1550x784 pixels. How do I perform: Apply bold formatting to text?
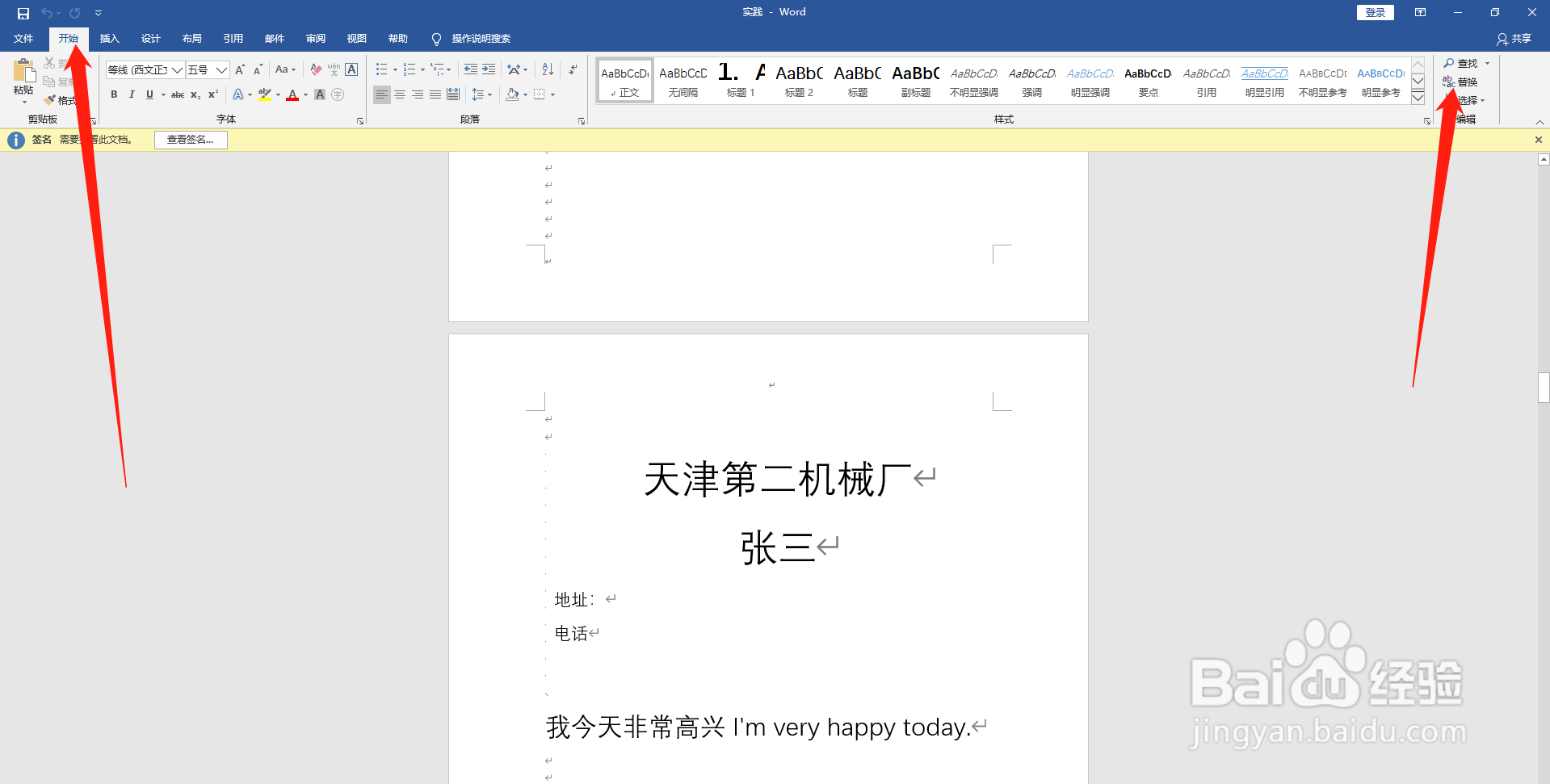point(113,94)
